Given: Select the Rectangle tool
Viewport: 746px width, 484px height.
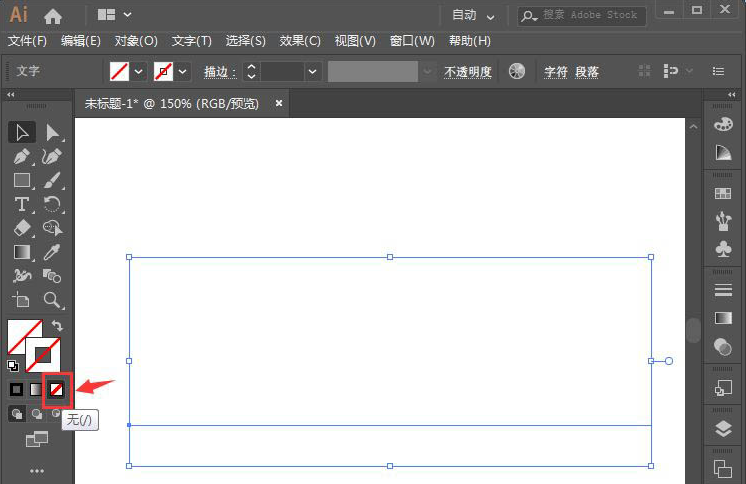Looking at the screenshot, I should [x=22, y=180].
